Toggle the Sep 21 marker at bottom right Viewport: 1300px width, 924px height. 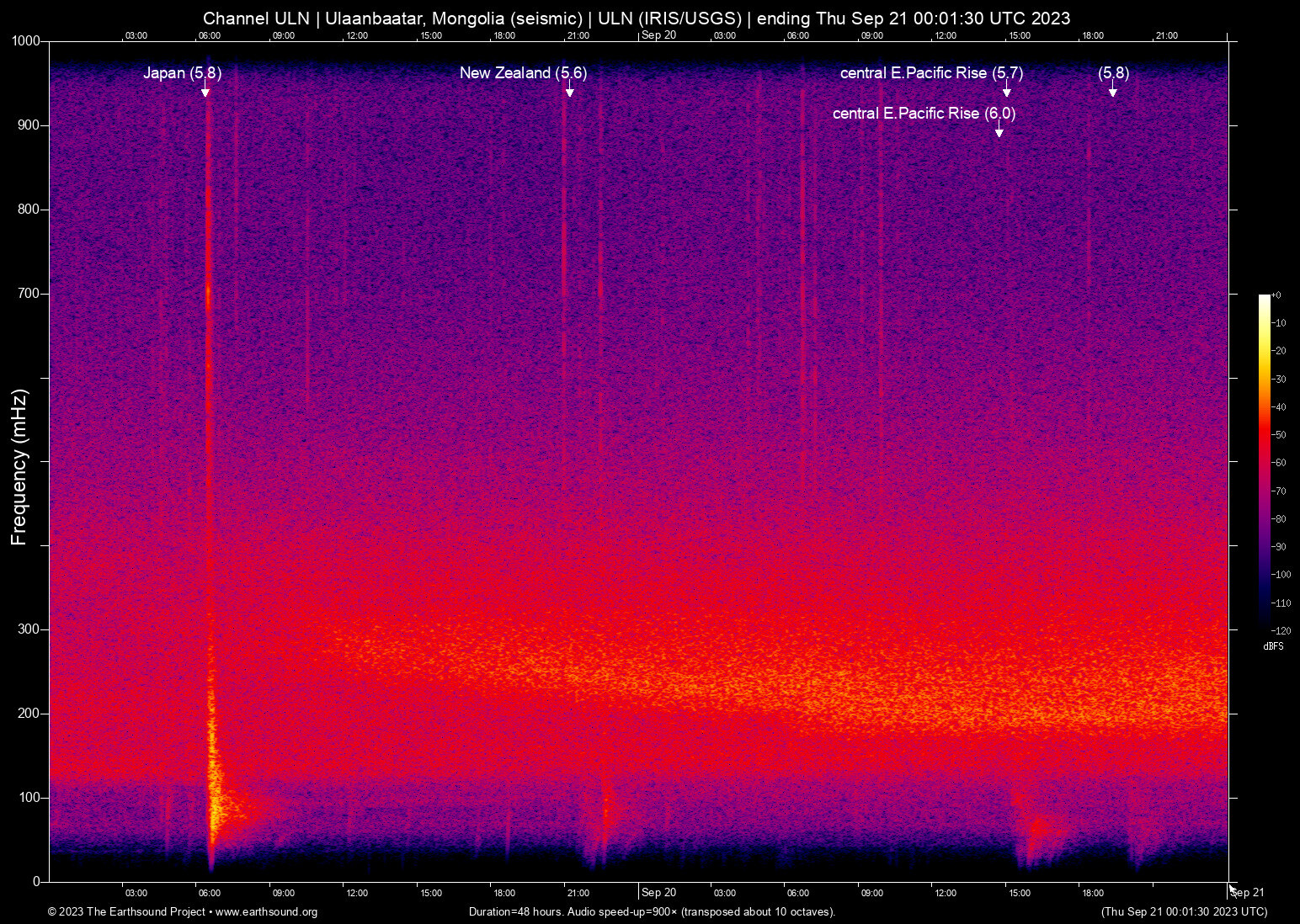click(1246, 893)
